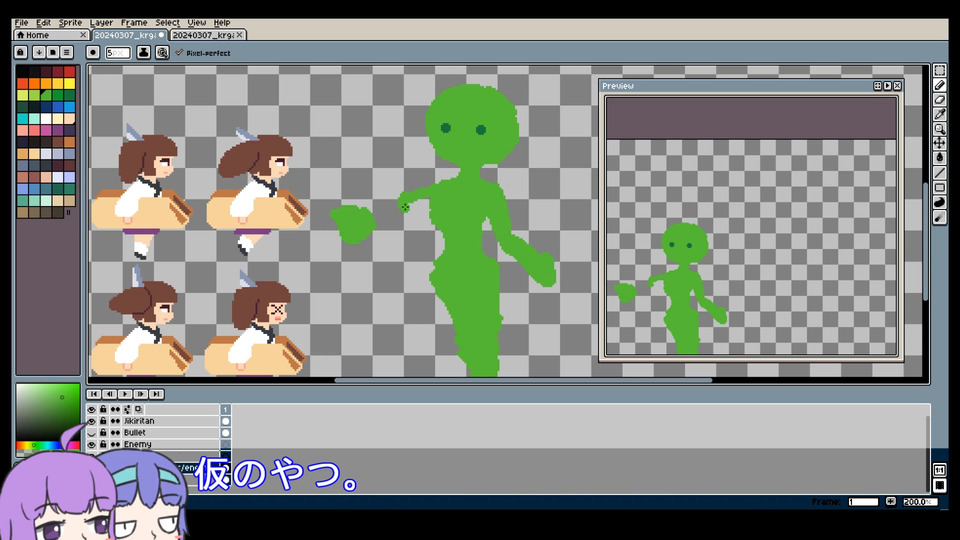This screenshot has width=960, height=540.
Task: Lock the Enemy layer
Action: (x=103, y=444)
